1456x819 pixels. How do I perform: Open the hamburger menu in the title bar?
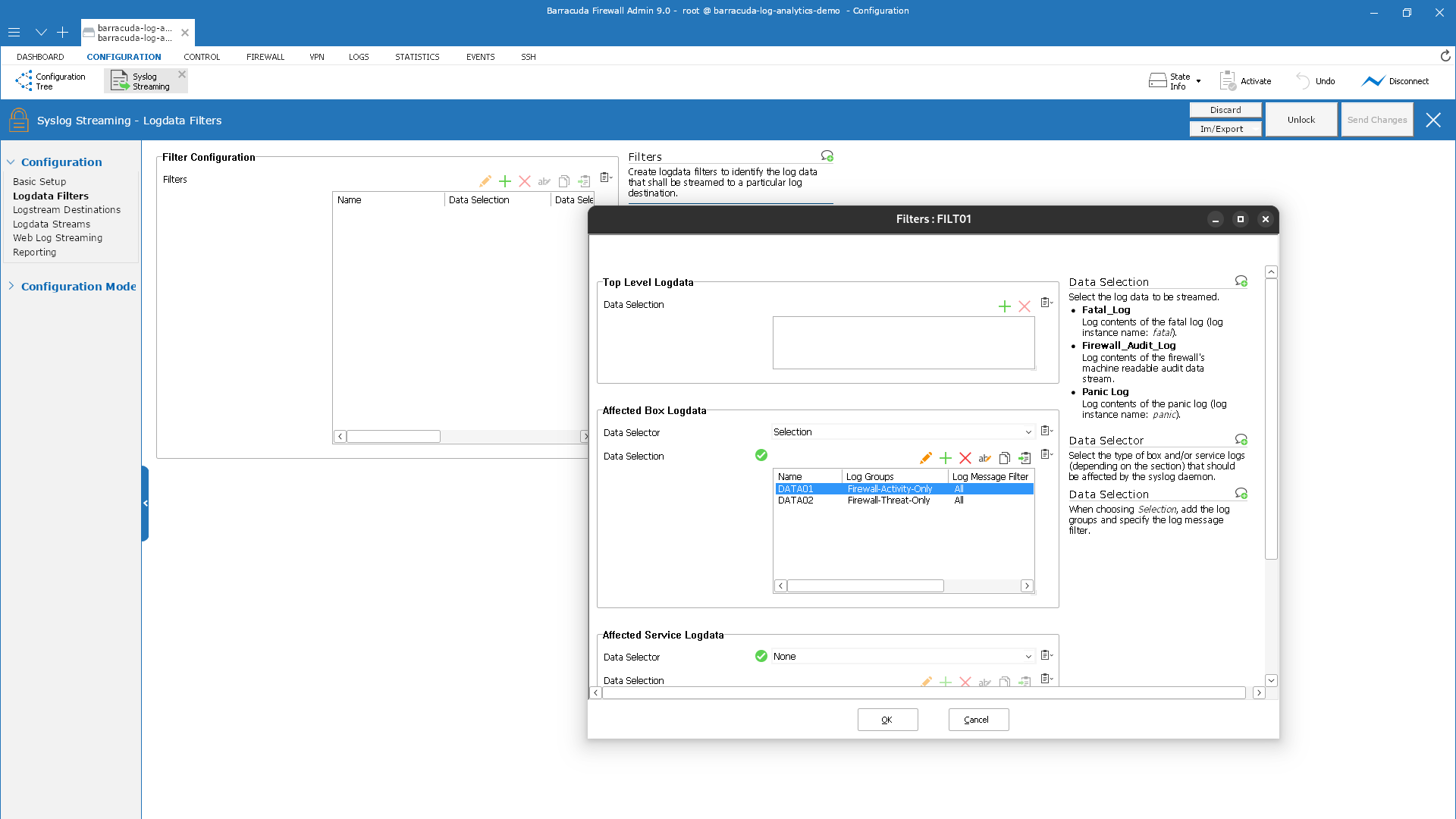14,33
